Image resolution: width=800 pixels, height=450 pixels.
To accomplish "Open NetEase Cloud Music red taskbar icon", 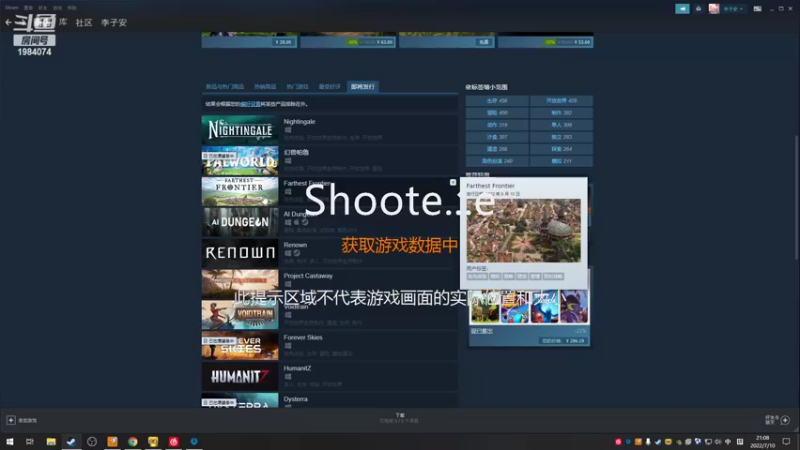I will point(173,441).
